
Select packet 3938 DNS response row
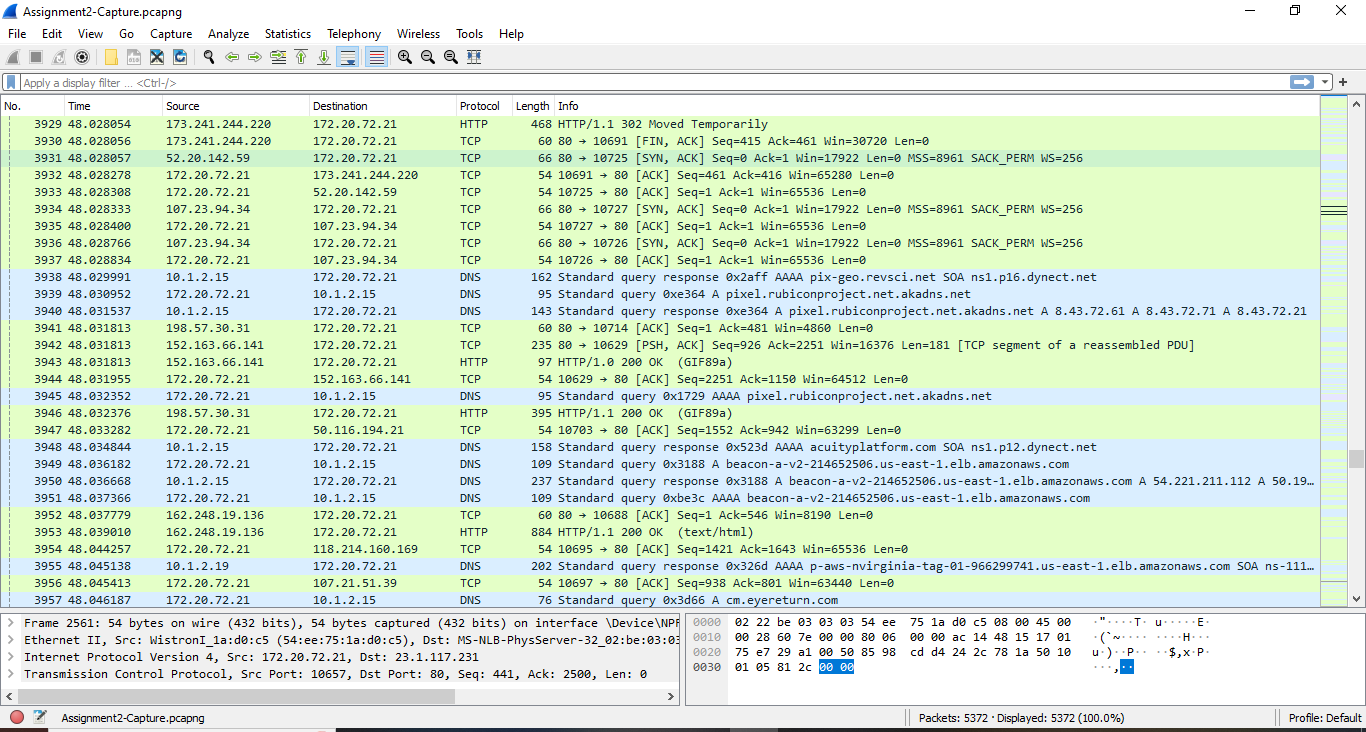[400, 277]
